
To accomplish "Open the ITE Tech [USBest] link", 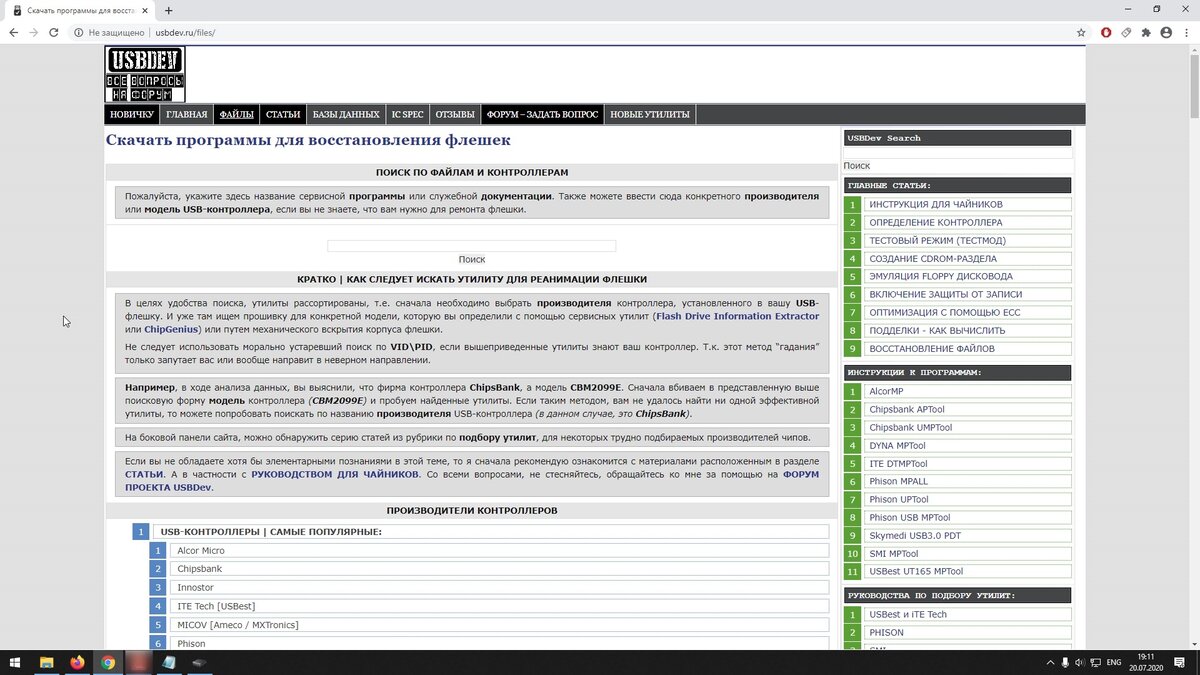I will (500, 606).
